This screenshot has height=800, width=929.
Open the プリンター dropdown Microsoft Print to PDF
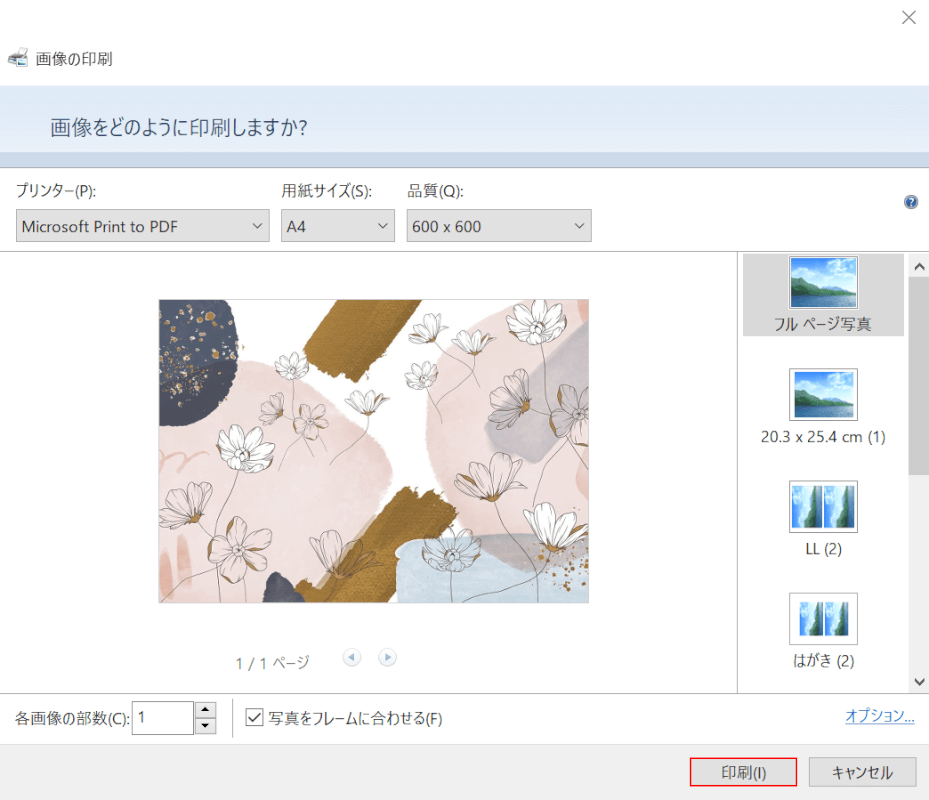pyautogui.click(x=143, y=226)
